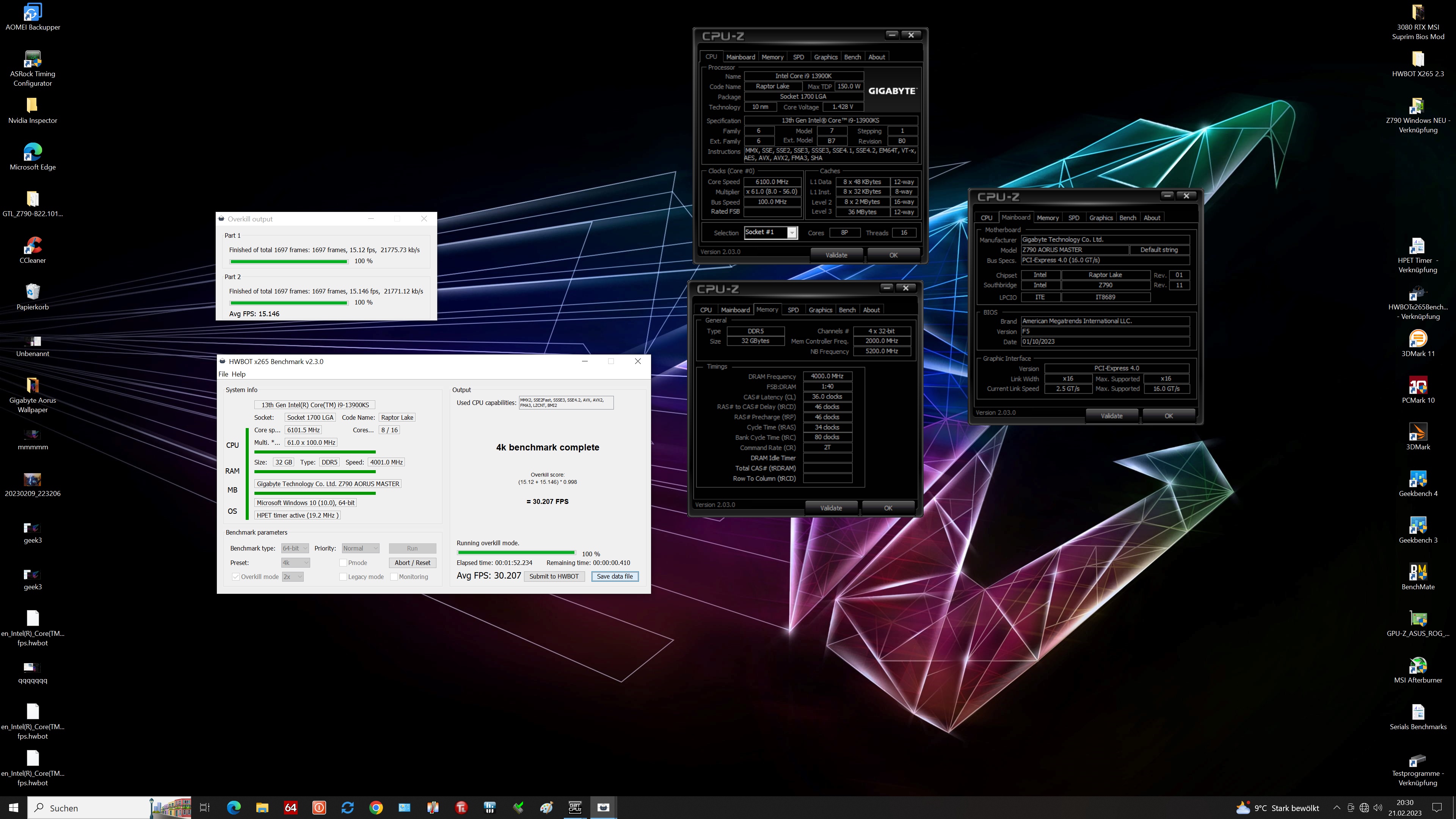
Task: Show hidden system tray icons chevron
Action: click(1337, 808)
